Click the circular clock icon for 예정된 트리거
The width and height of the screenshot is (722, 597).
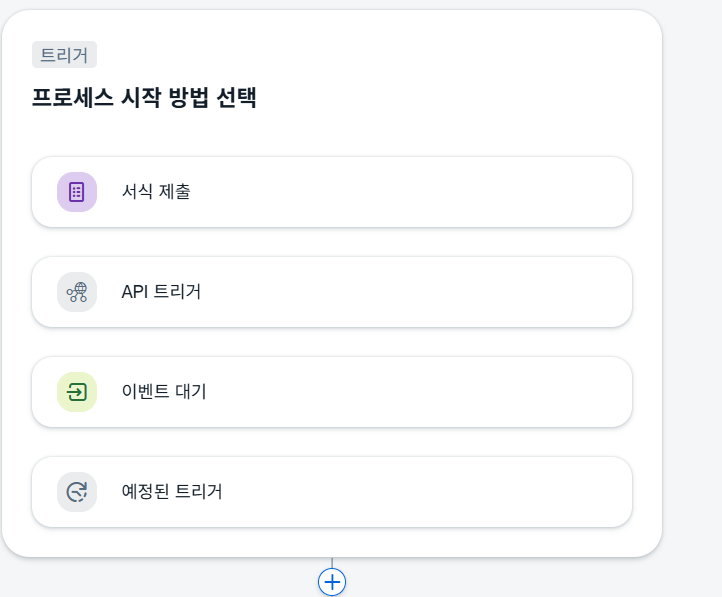(x=77, y=492)
